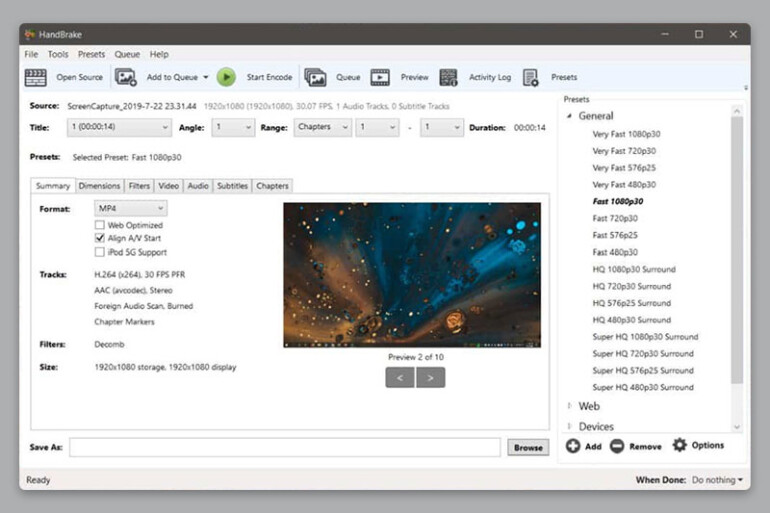770x513 pixels.
Task: Open the Add to Queue dropdown arrow
Action: pos(206,77)
